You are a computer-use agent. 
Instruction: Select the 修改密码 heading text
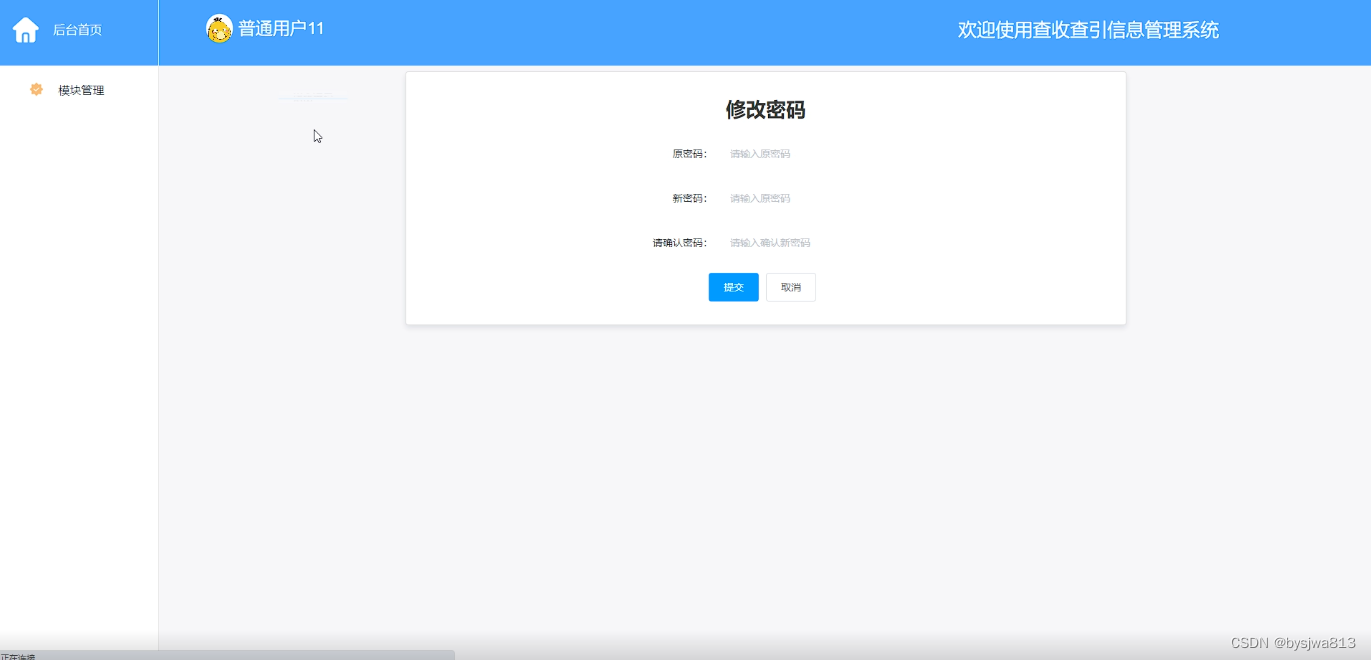click(766, 110)
